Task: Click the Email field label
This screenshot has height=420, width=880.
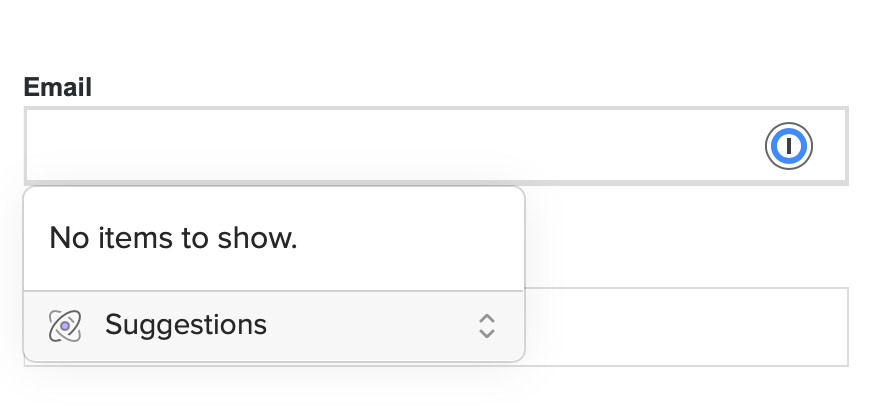Action: pos(58,87)
